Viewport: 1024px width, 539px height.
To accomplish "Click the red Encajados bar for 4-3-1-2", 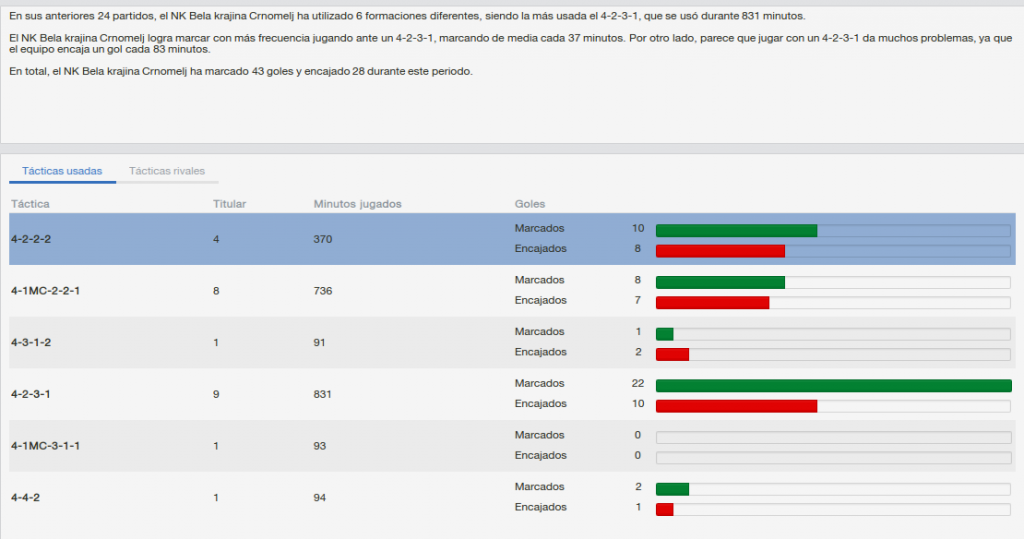I will click(x=673, y=354).
